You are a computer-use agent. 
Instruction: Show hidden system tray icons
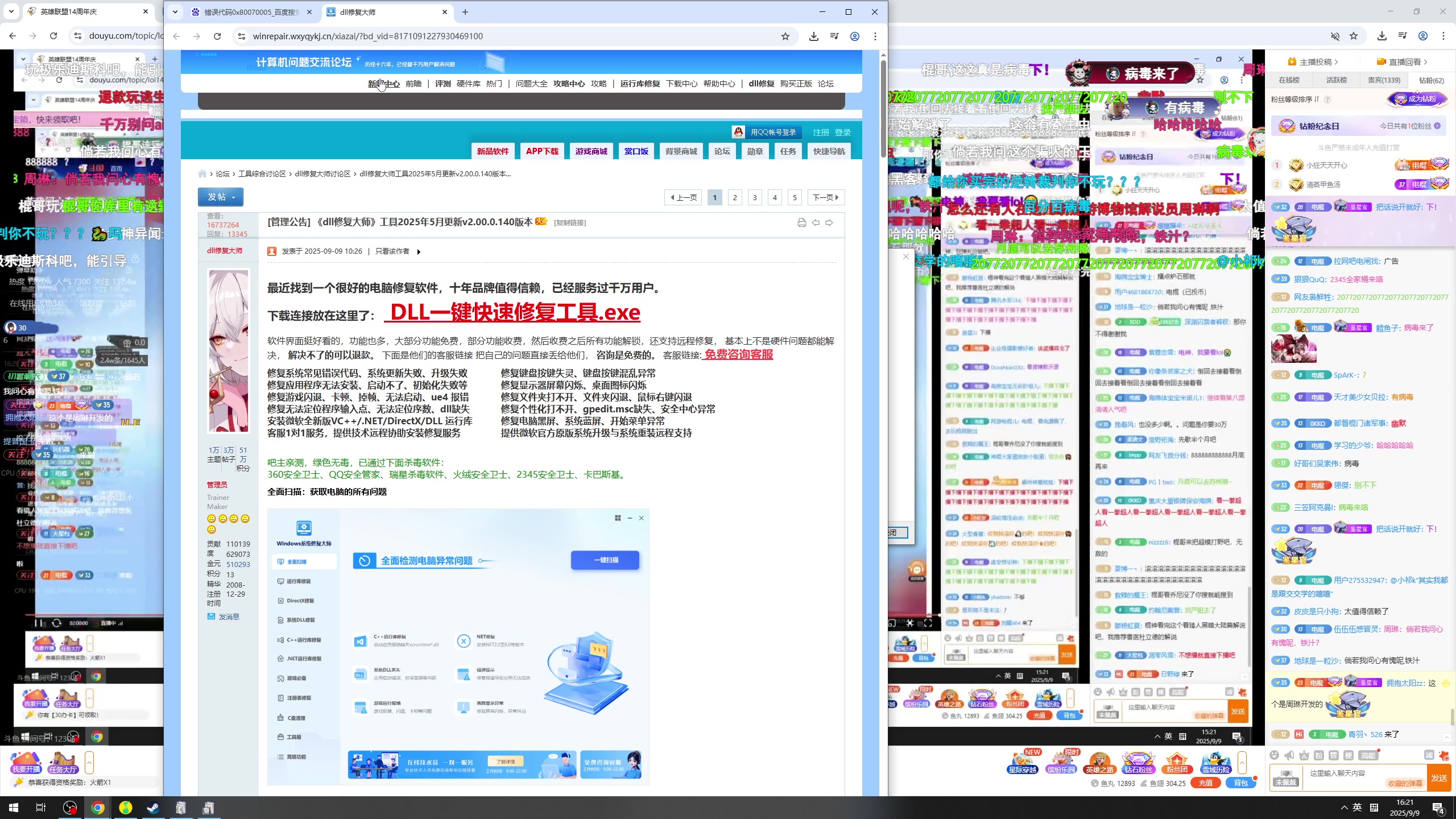pyautogui.click(x=1345, y=808)
